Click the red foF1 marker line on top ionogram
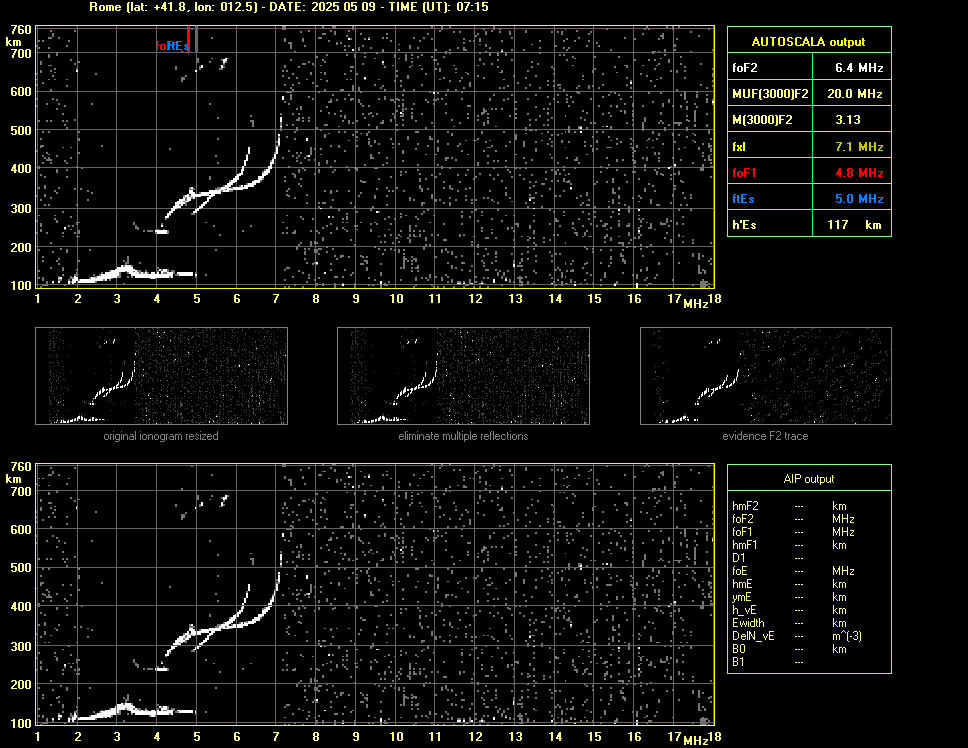The width and height of the screenshot is (968, 748). (188, 38)
